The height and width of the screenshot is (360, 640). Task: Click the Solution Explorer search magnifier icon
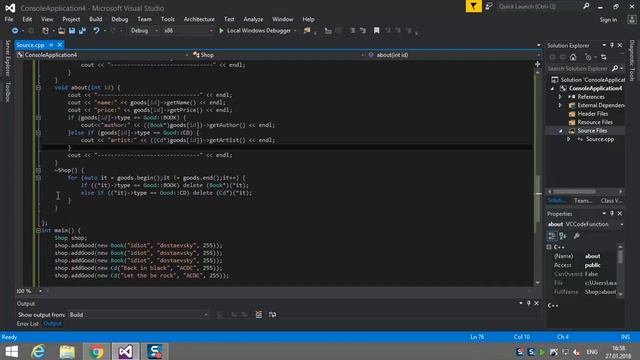click(615, 69)
